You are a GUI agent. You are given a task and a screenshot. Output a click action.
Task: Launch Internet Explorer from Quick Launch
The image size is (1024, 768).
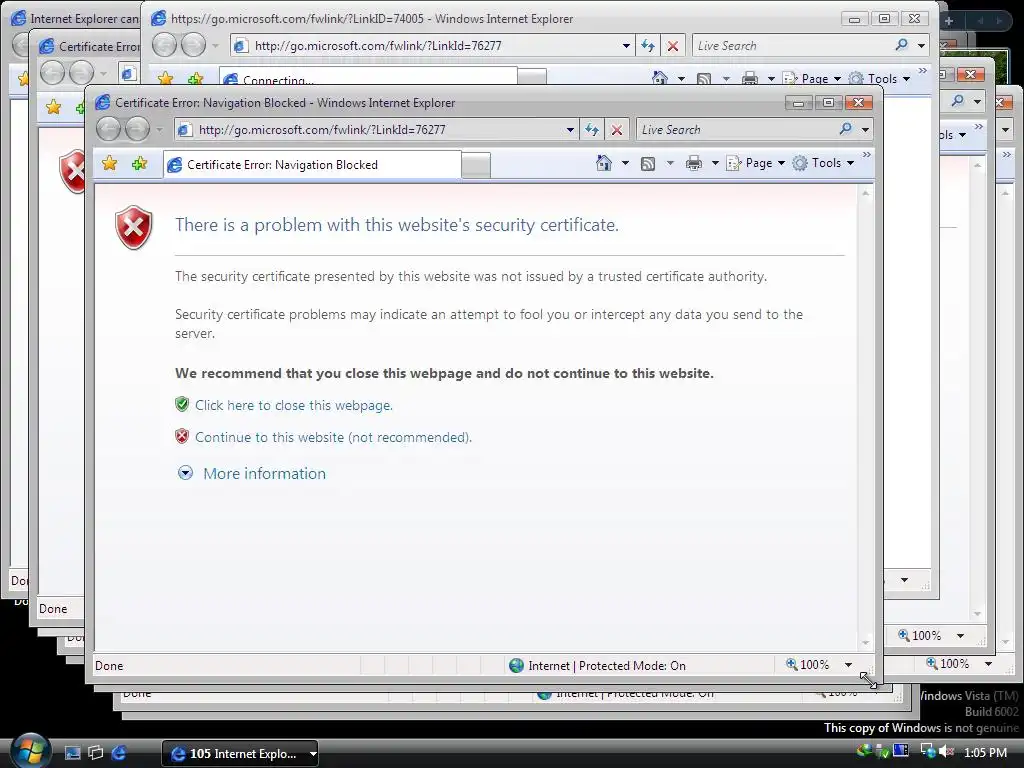pos(118,753)
